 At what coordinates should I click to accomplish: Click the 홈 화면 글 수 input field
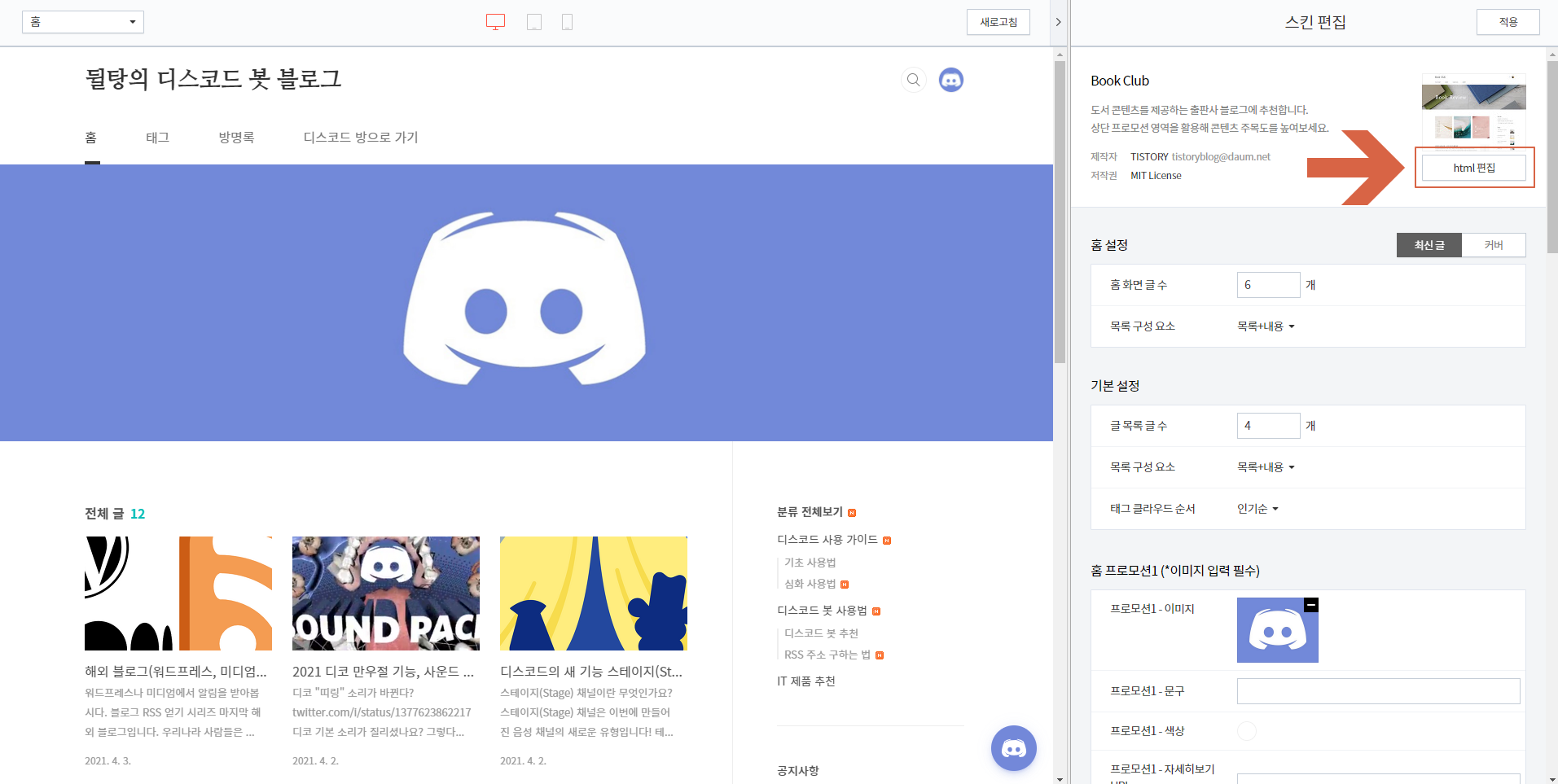pyautogui.click(x=1268, y=285)
